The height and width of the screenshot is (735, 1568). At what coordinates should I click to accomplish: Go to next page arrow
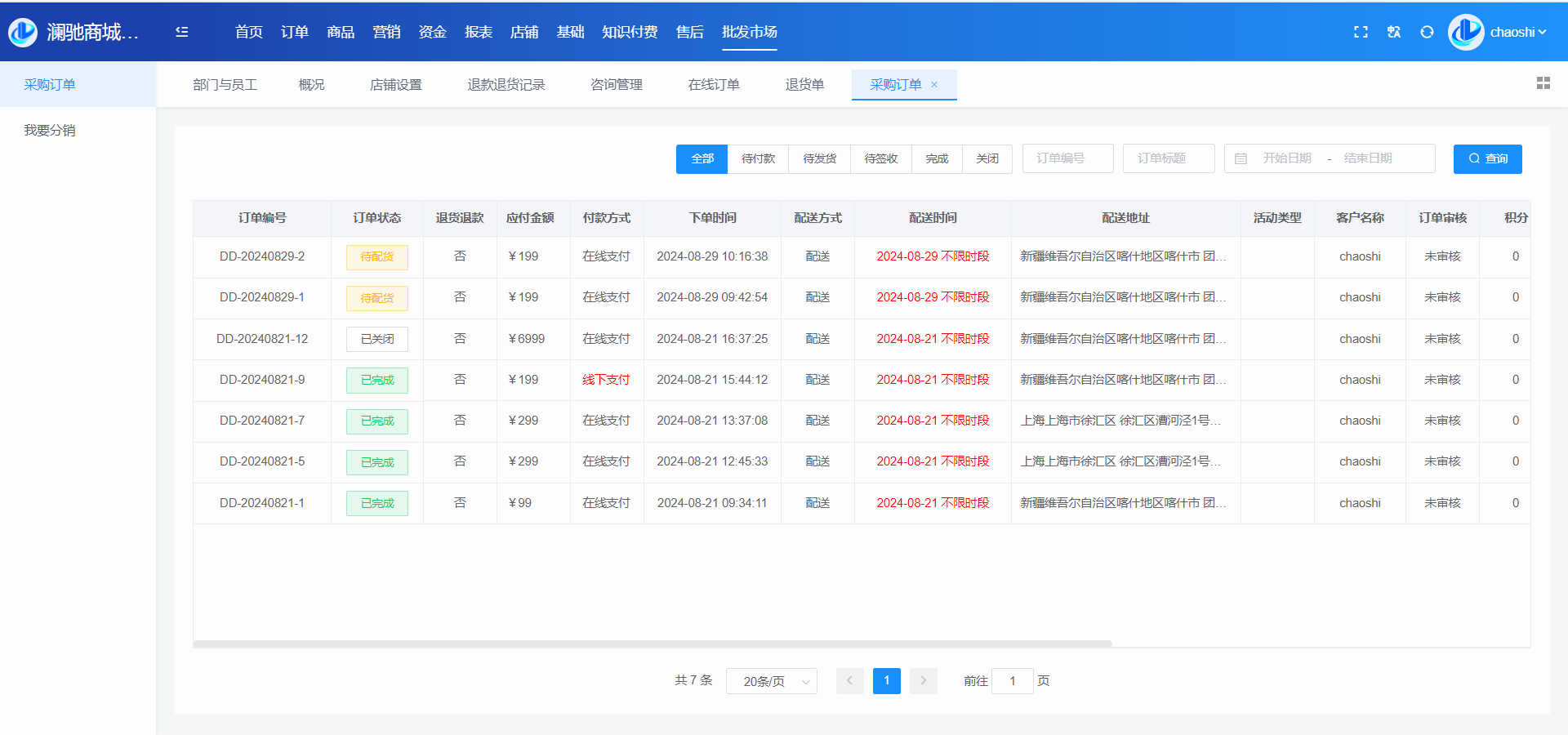coord(923,680)
